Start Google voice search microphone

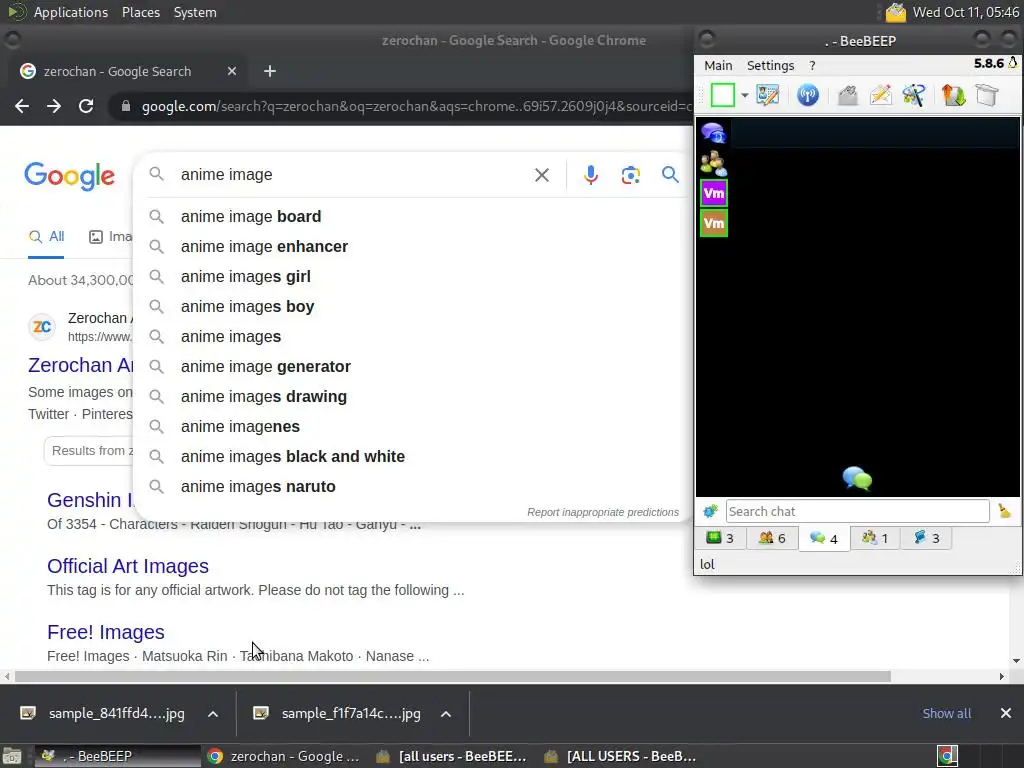[x=591, y=175]
